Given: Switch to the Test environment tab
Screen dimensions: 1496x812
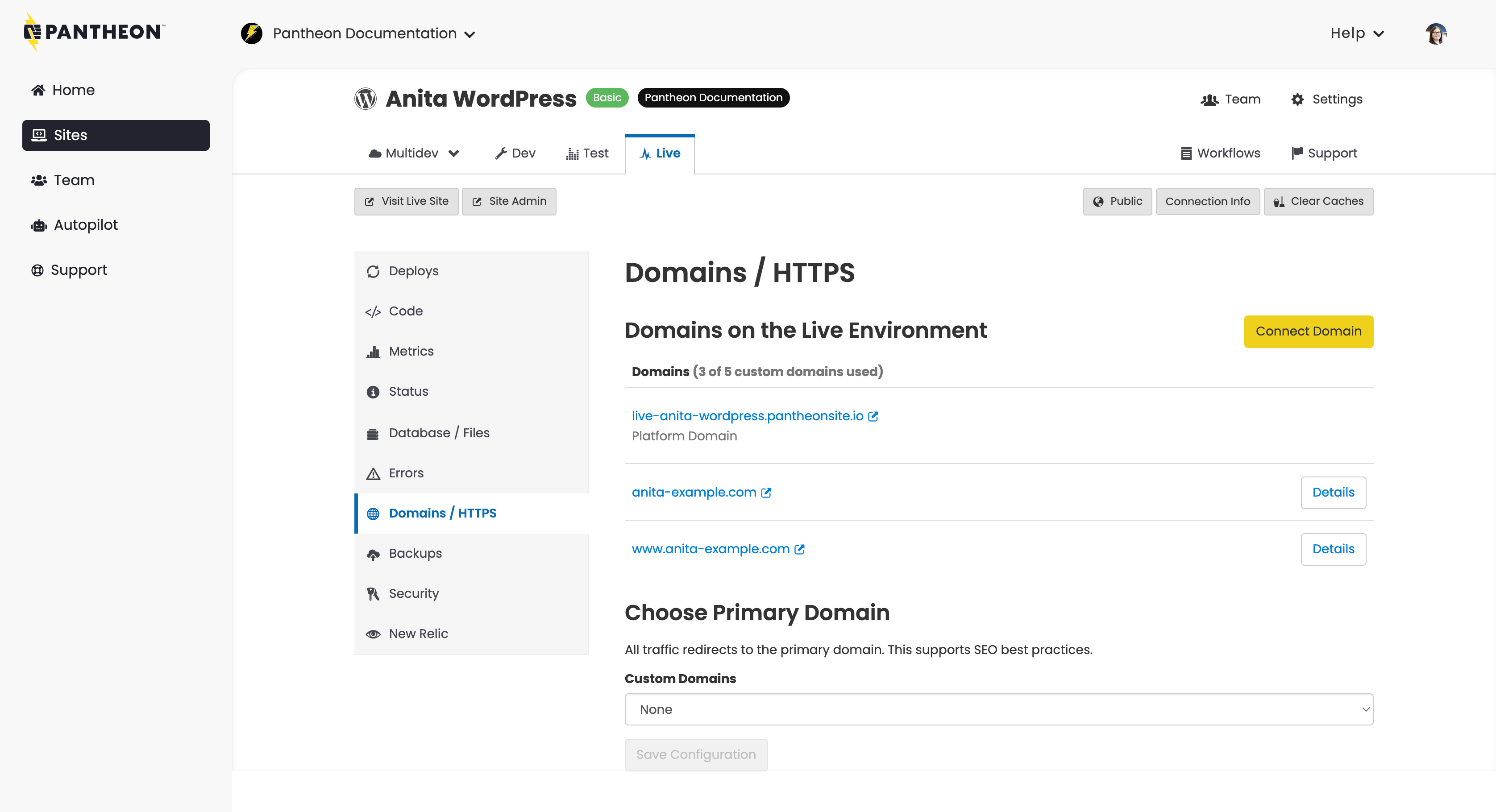Looking at the screenshot, I should point(586,153).
